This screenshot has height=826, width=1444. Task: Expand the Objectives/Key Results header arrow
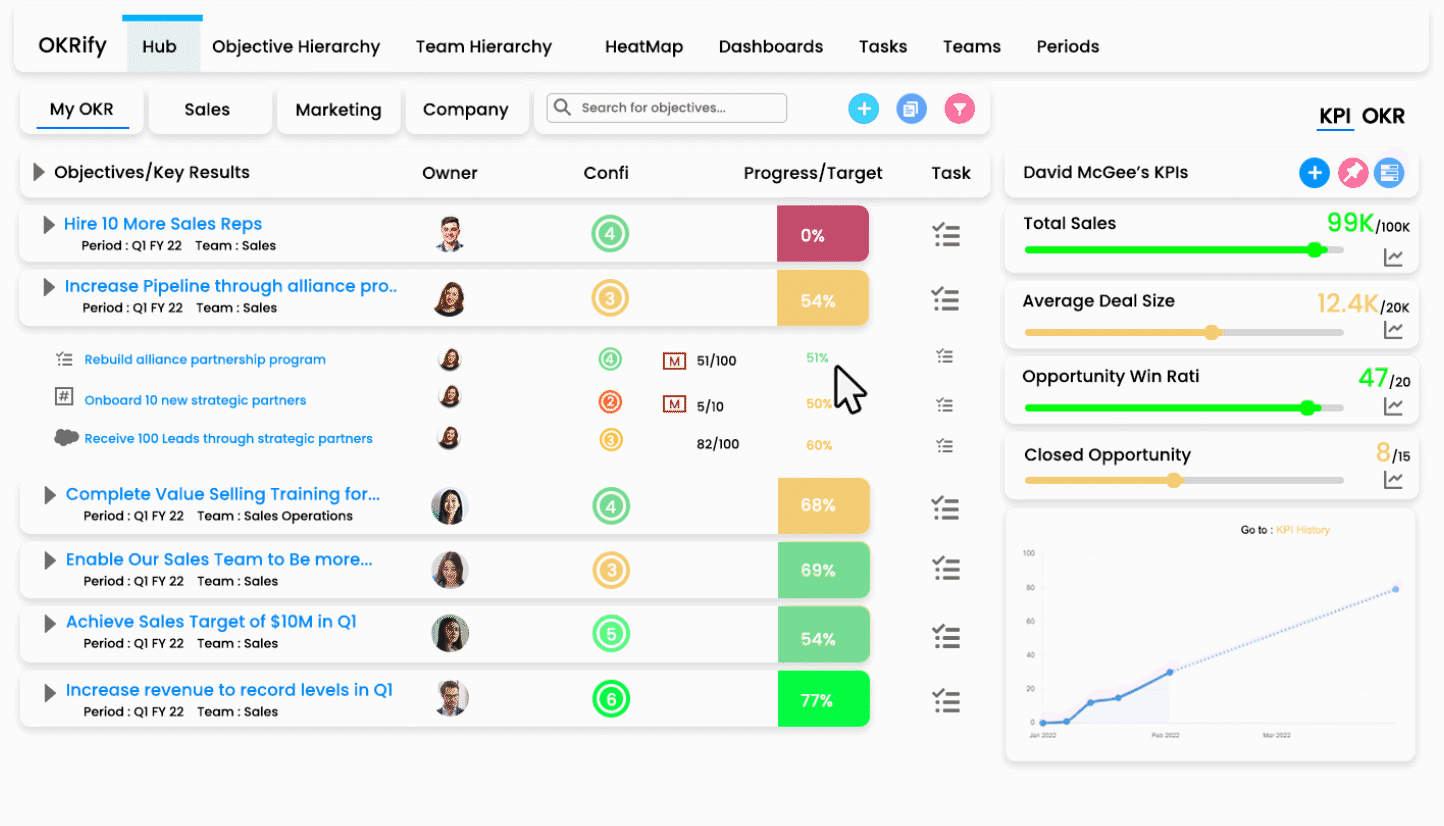tap(36, 172)
